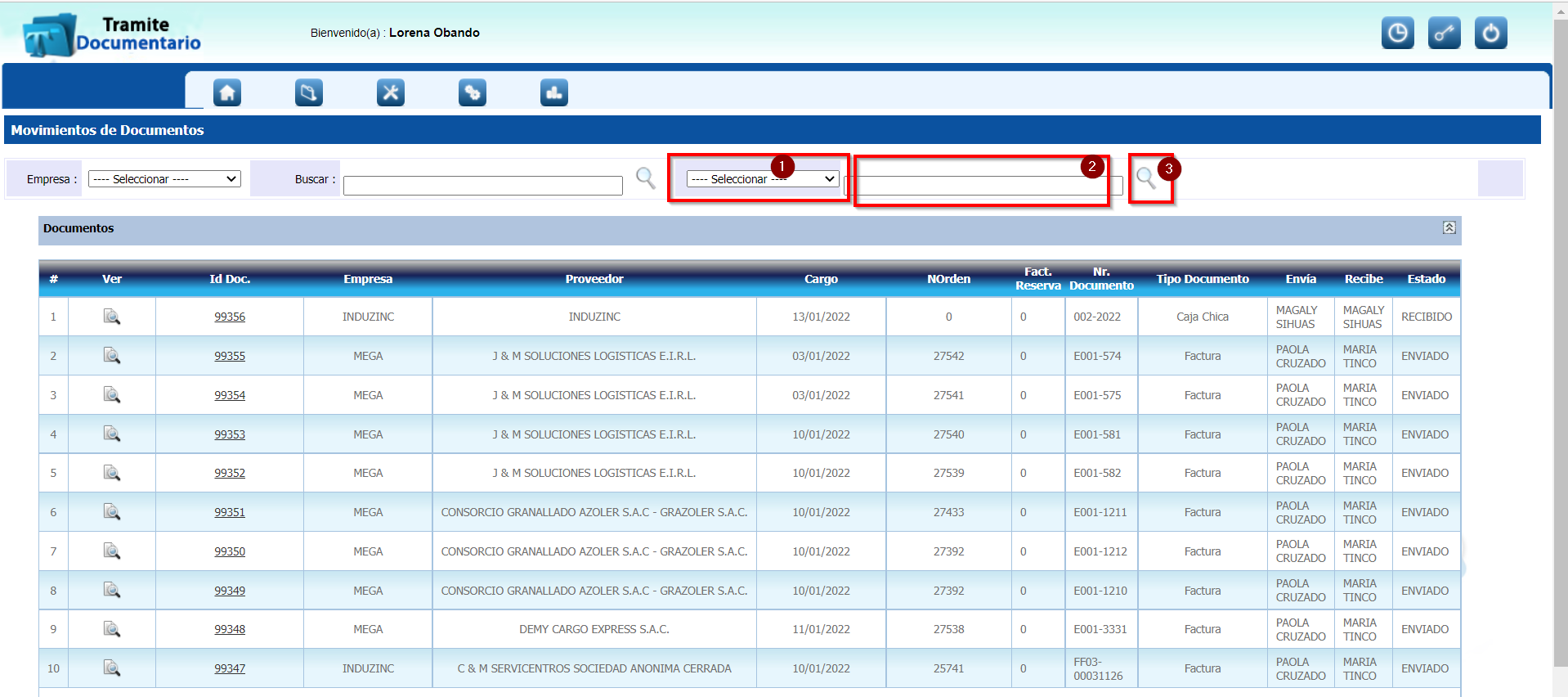Screen dimensions: 1568x697
Task: Open the second Seleccionar filter dropdown
Action: click(x=763, y=178)
